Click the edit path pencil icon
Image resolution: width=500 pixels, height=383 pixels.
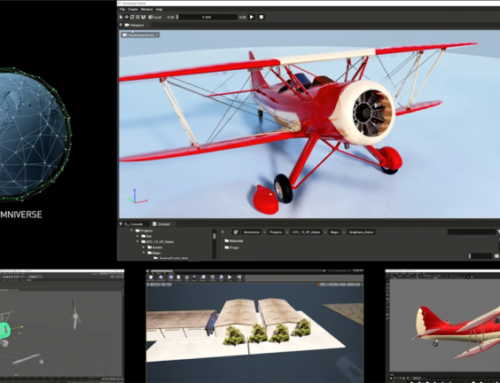[236, 232]
